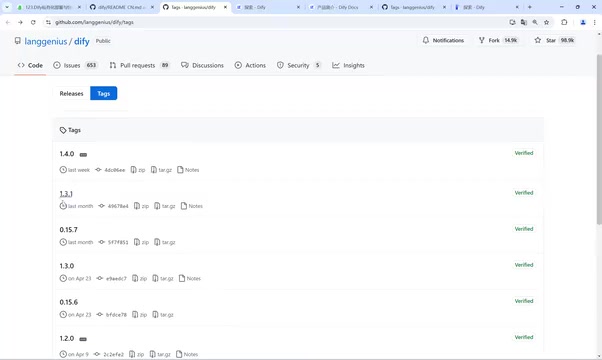Open Notes for tag 1.2.0

(187, 354)
